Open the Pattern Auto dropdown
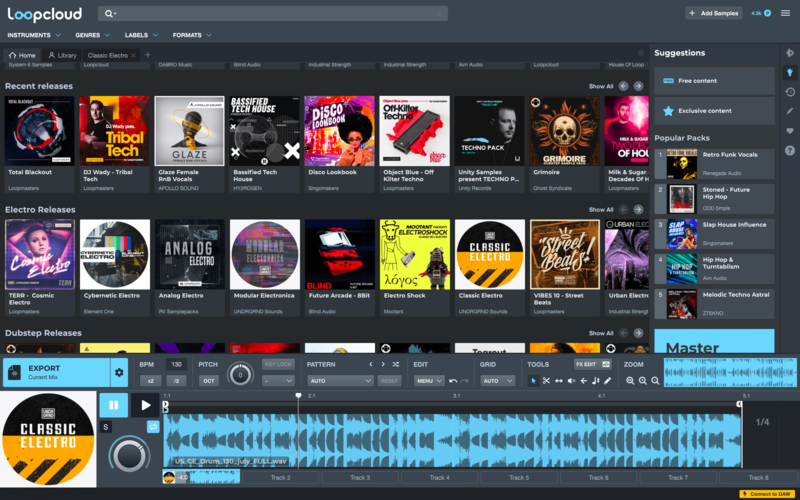Viewport: 800px width, 500px height. pyautogui.click(x=340, y=381)
